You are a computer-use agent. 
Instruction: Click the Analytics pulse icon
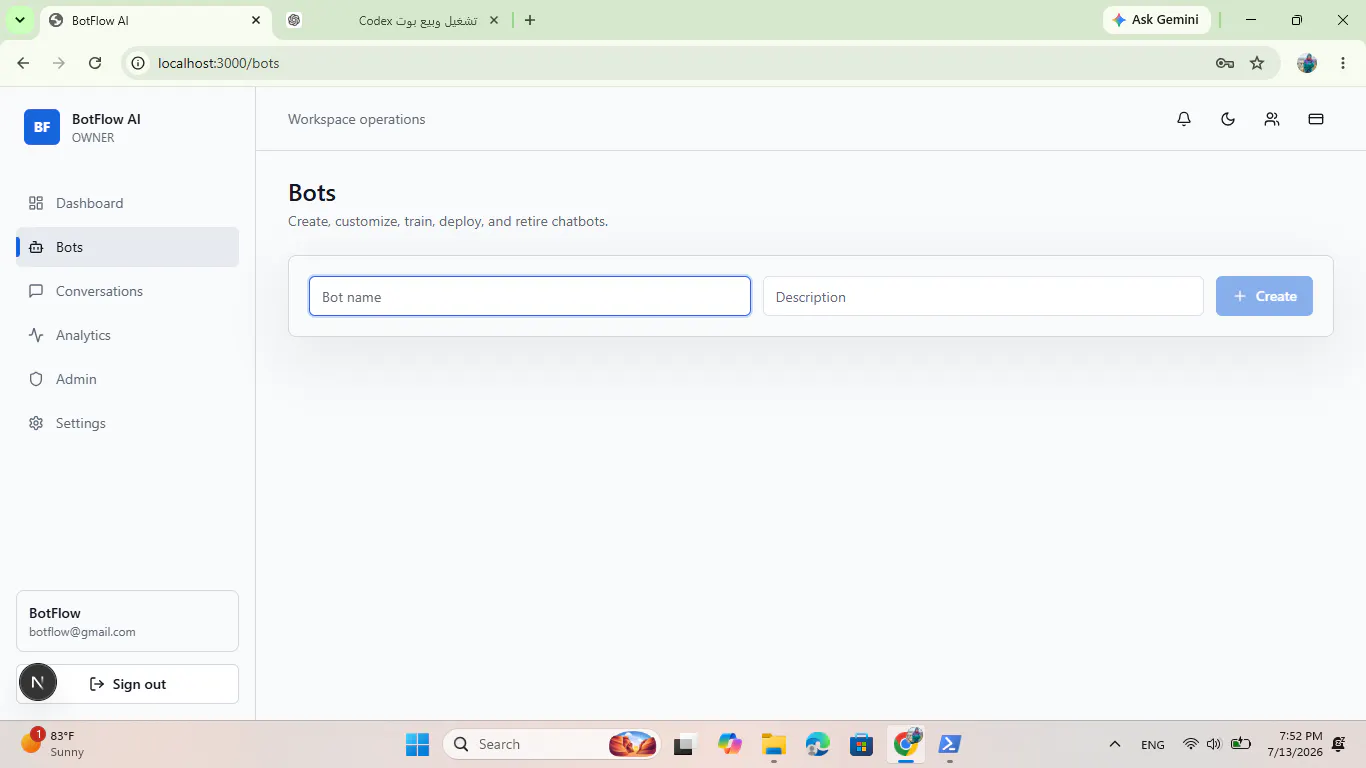(36, 335)
